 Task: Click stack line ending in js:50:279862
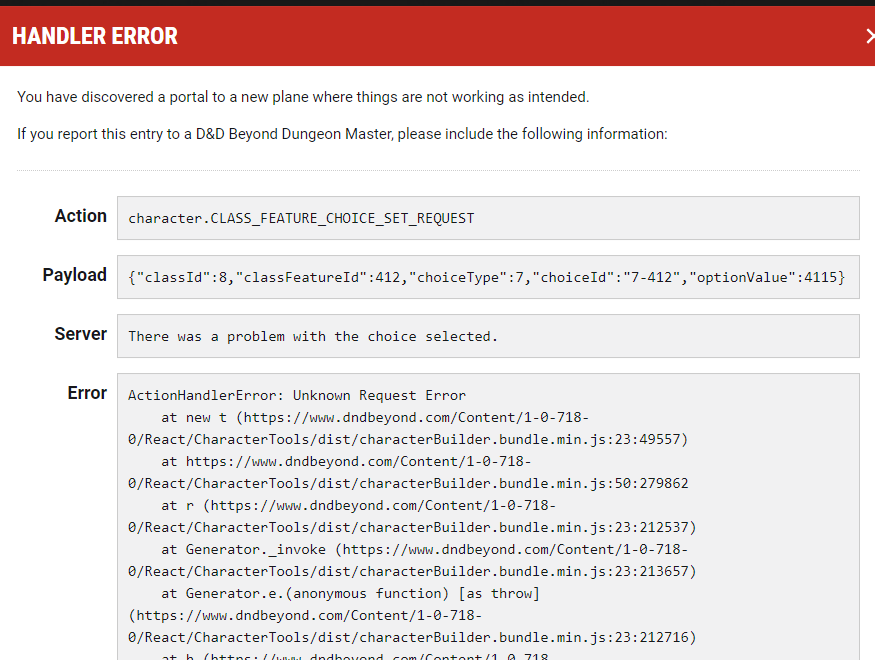pos(408,484)
